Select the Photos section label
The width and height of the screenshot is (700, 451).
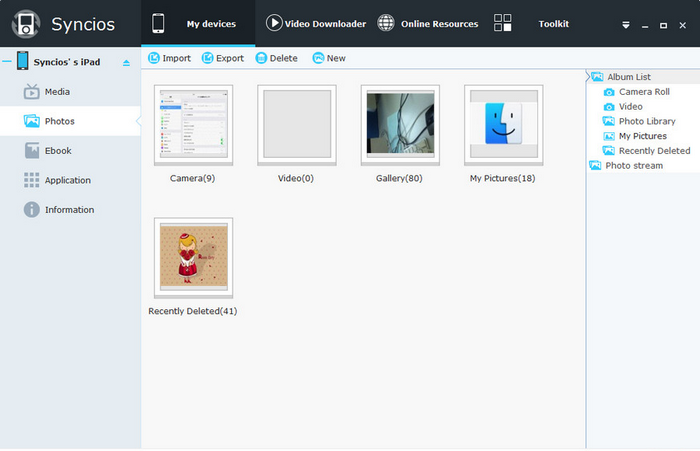coord(59,121)
